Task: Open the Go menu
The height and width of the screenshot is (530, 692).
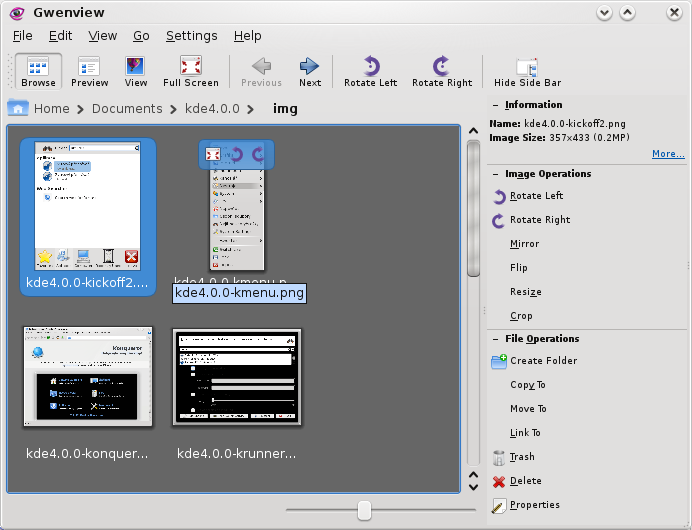Action: tap(141, 36)
